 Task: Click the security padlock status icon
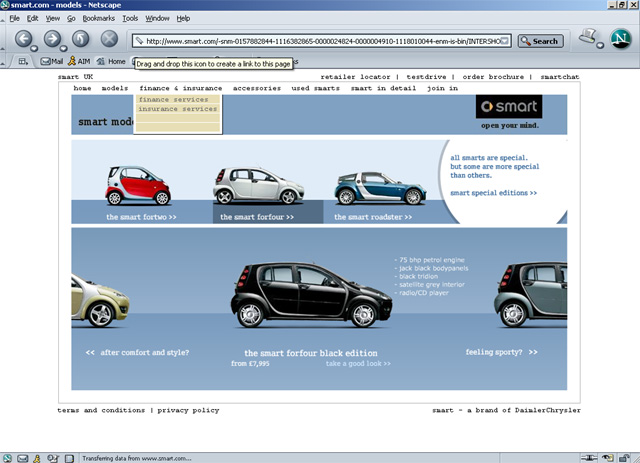[624, 458]
